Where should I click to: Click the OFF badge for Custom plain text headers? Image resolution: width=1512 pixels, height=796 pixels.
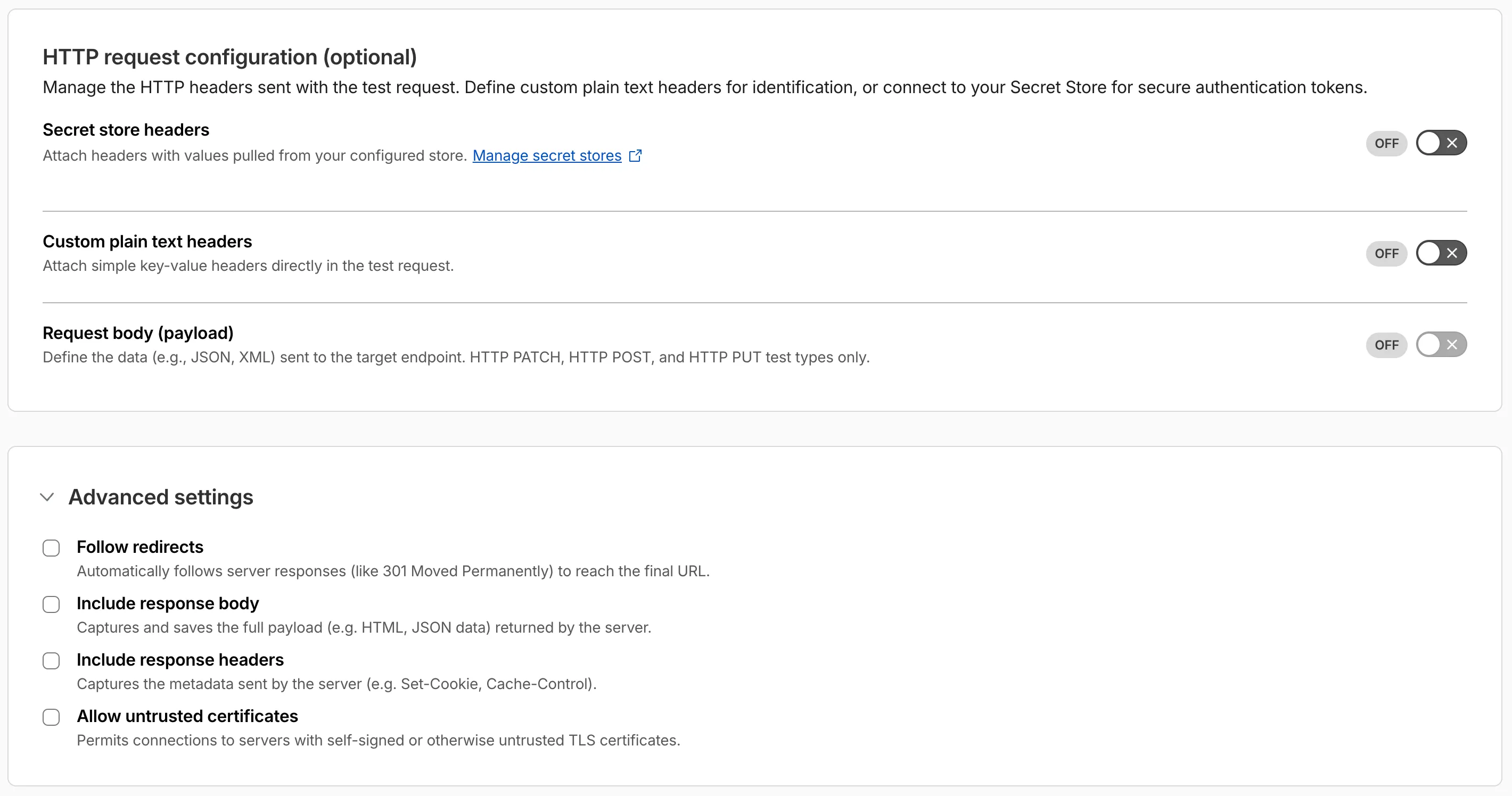coord(1386,254)
